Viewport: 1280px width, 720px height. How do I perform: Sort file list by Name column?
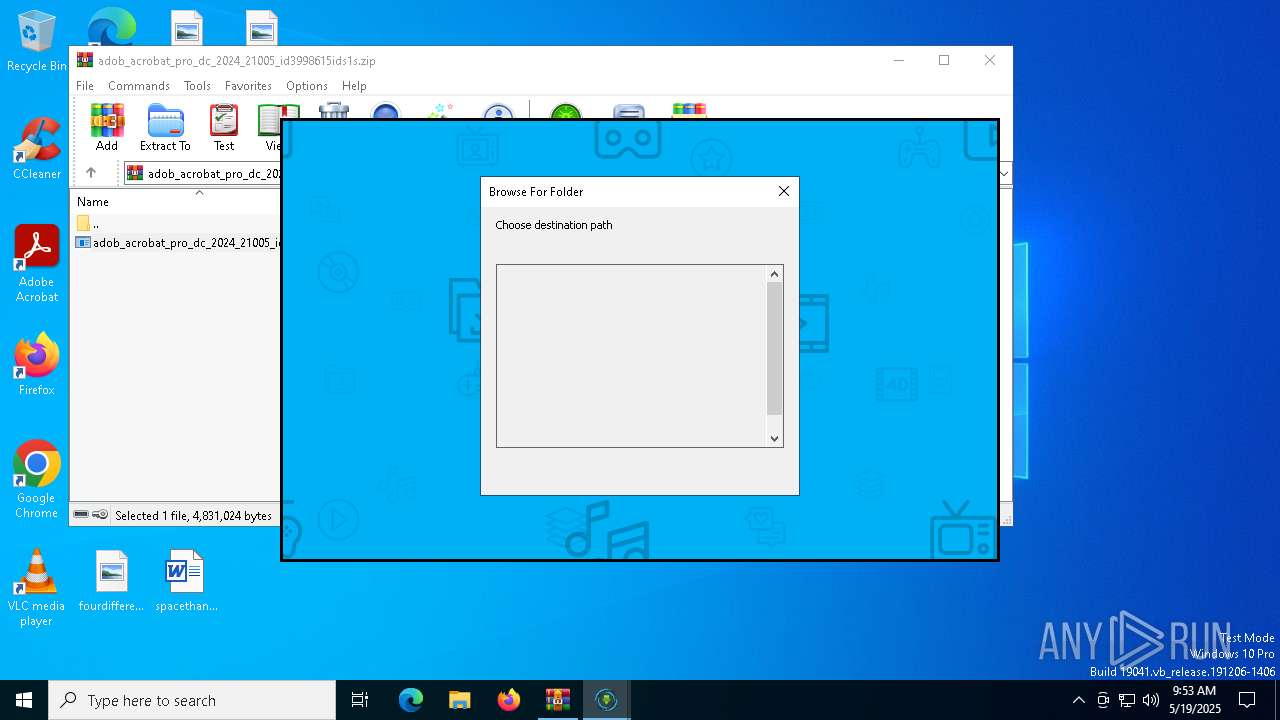pyautogui.click(x=93, y=201)
